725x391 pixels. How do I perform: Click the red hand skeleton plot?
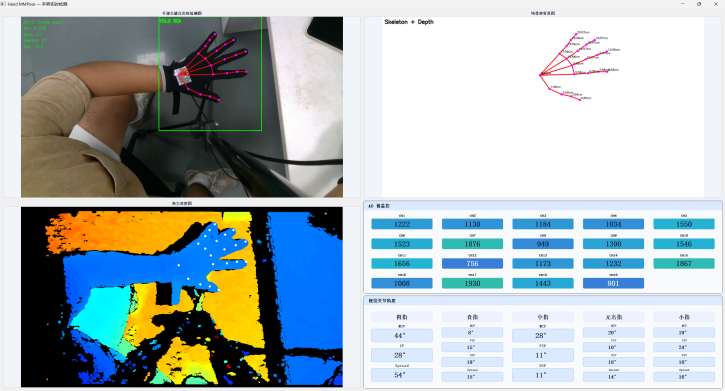[x=580, y=66]
